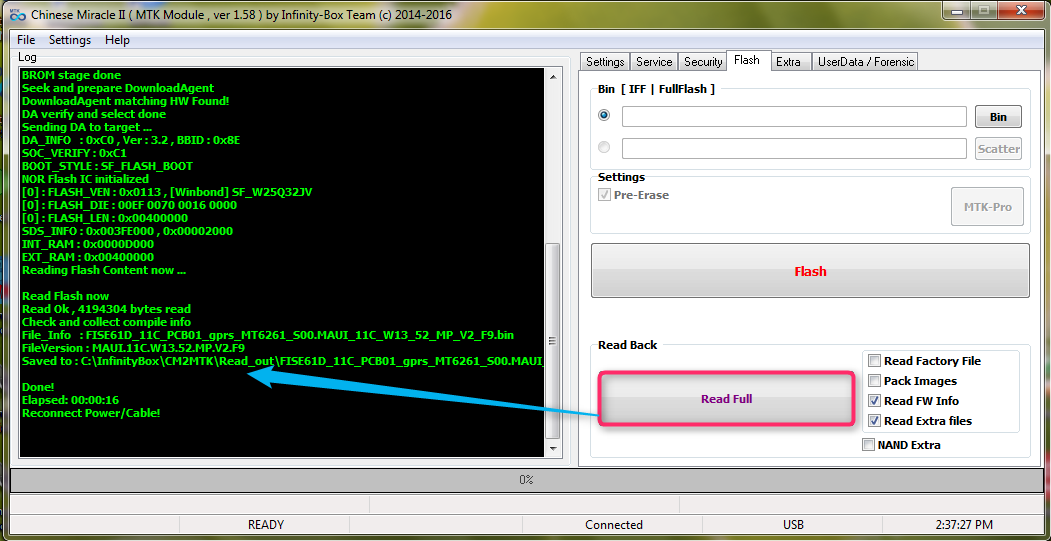
Task: Click the 'DownloadAgent matching HW Found!' line
Action: [125, 101]
